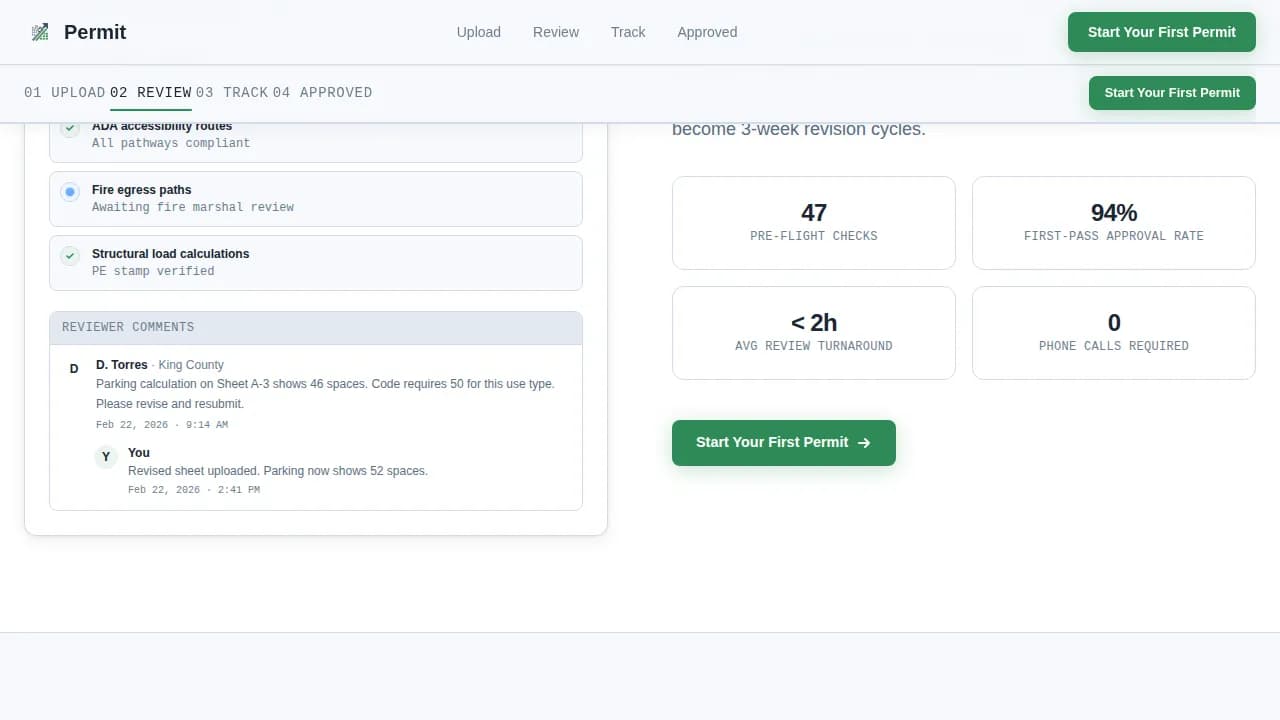Click Track in the top navigation
Screen dimensions: 1280x720
[x=628, y=32]
